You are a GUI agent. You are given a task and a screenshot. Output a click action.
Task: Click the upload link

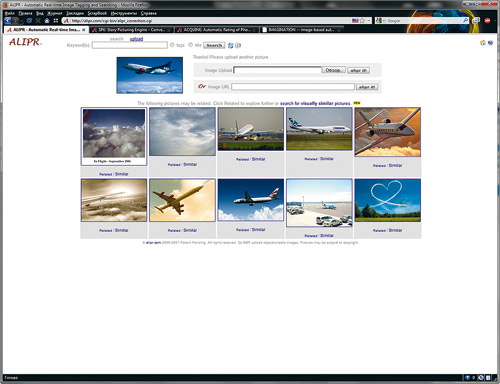pos(136,39)
